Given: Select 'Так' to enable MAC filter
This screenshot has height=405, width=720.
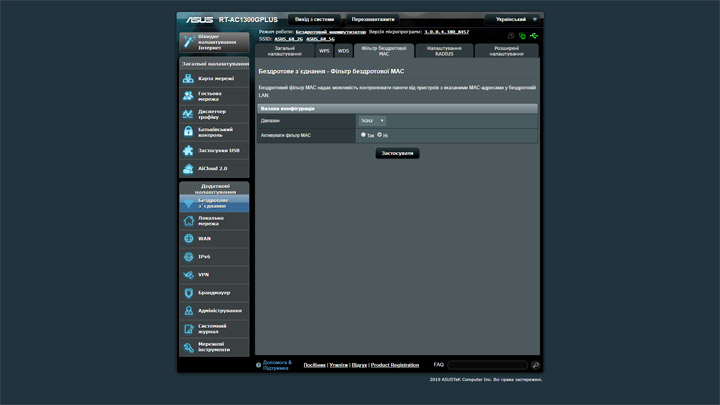Looking at the screenshot, I should [x=363, y=135].
